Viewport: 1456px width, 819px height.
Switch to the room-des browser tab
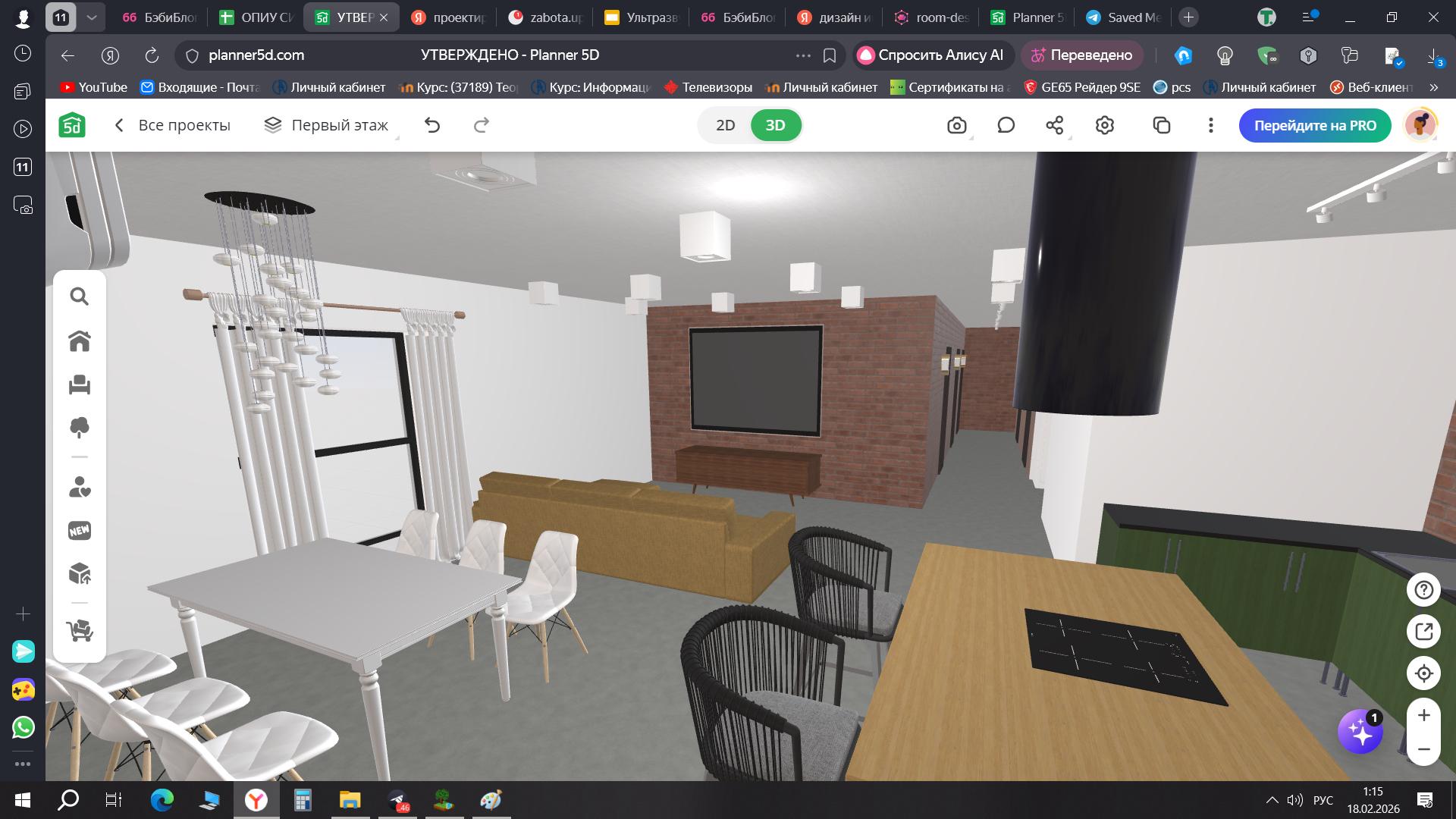(x=933, y=17)
